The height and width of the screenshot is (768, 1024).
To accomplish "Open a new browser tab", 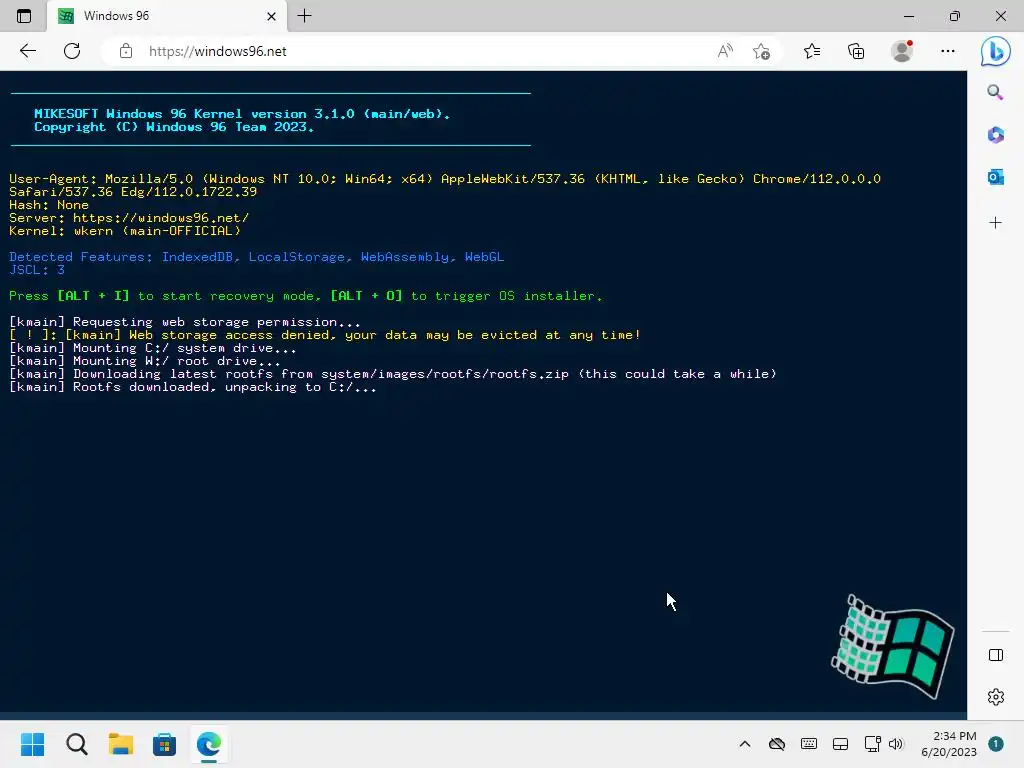I will [x=304, y=16].
